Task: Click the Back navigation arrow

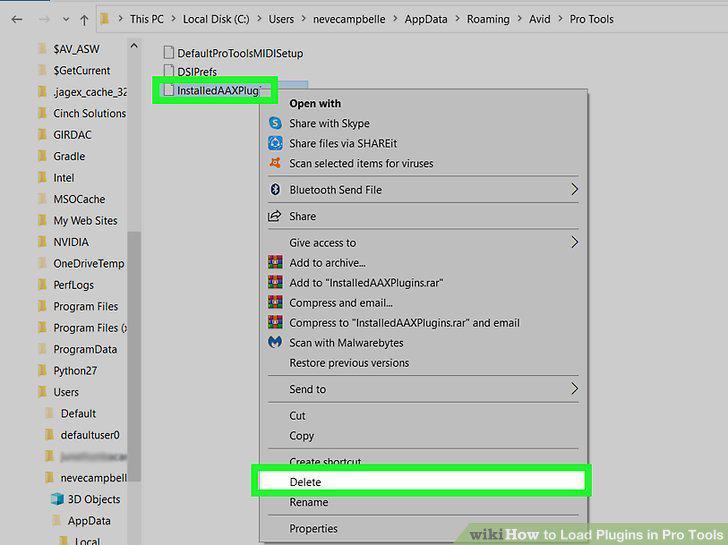Action: point(17,19)
